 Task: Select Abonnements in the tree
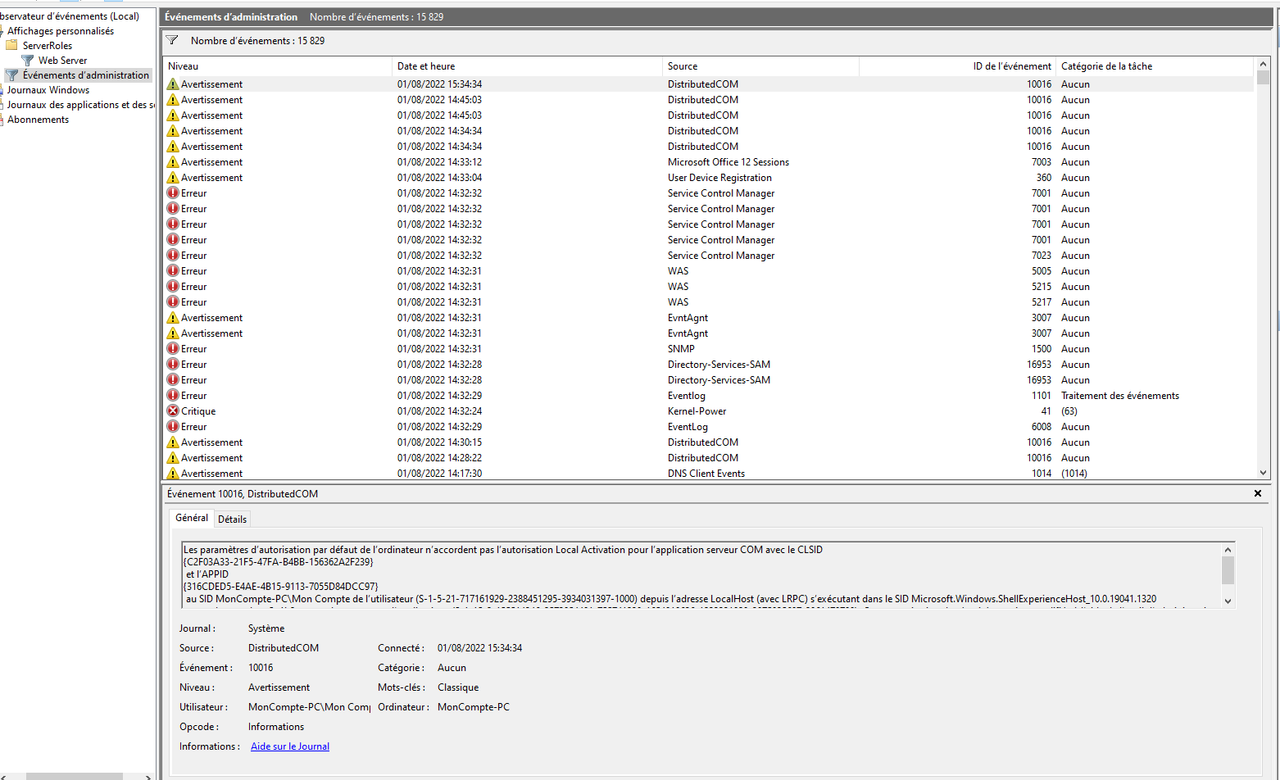point(38,120)
